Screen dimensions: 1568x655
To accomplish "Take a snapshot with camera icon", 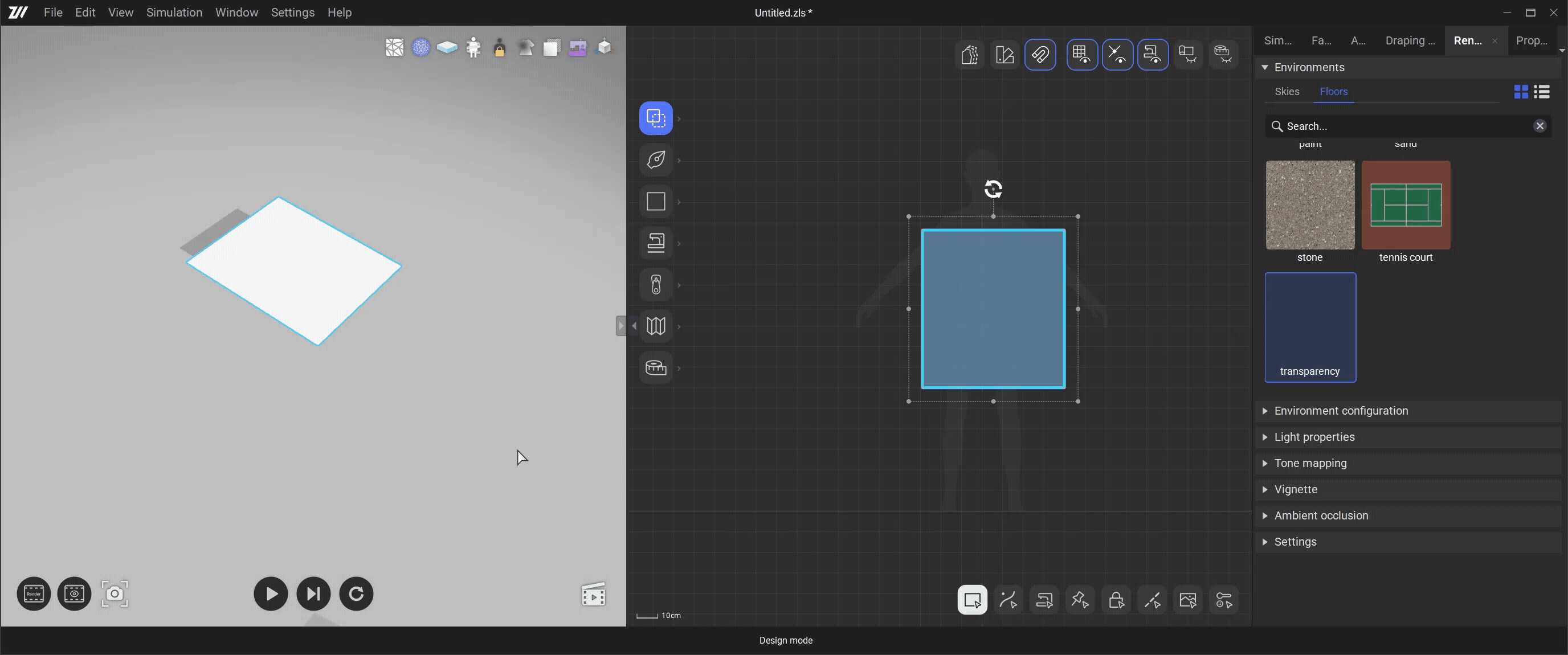I will click(115, 593).
